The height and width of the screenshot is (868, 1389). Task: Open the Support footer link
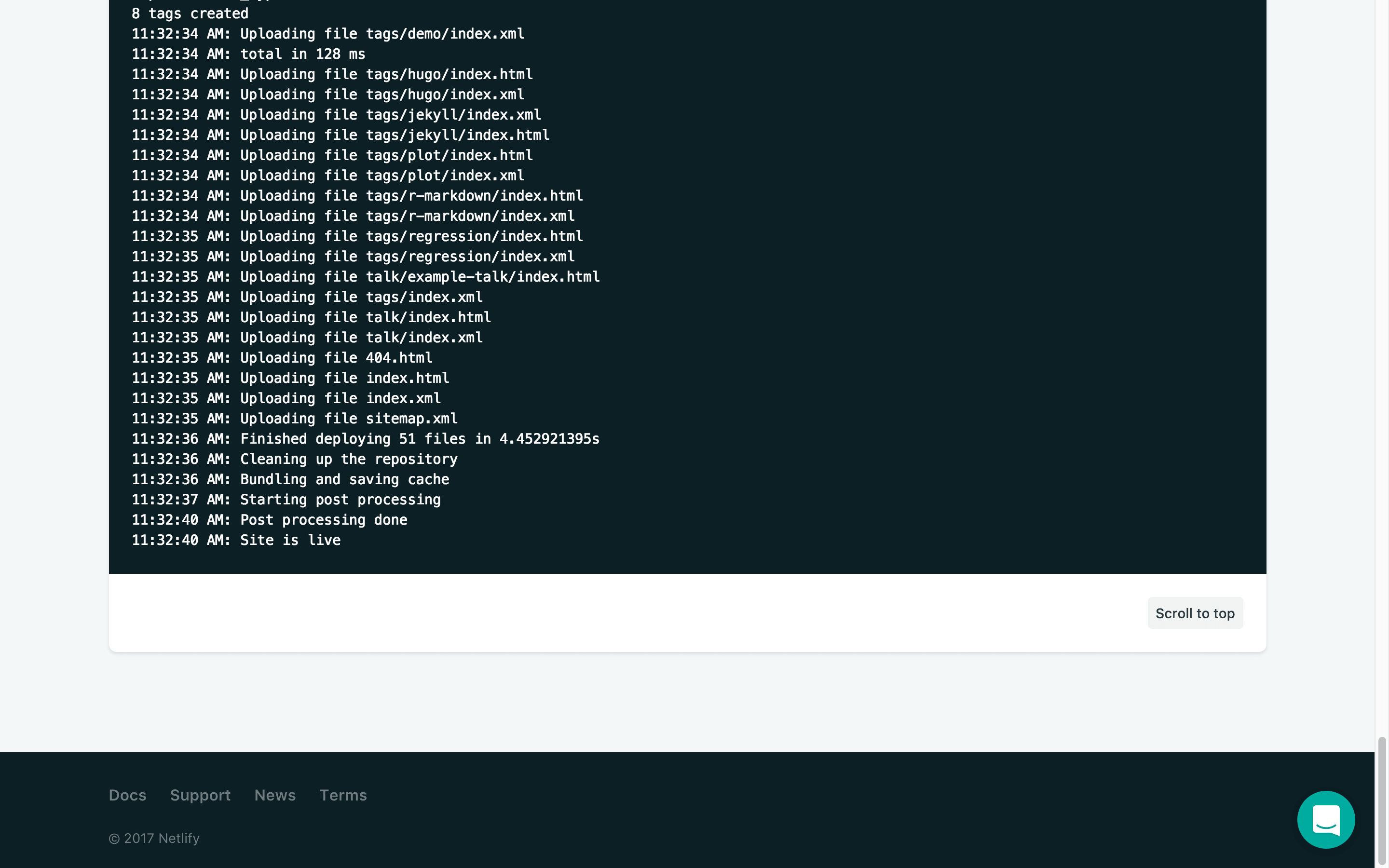pos(200,795)
